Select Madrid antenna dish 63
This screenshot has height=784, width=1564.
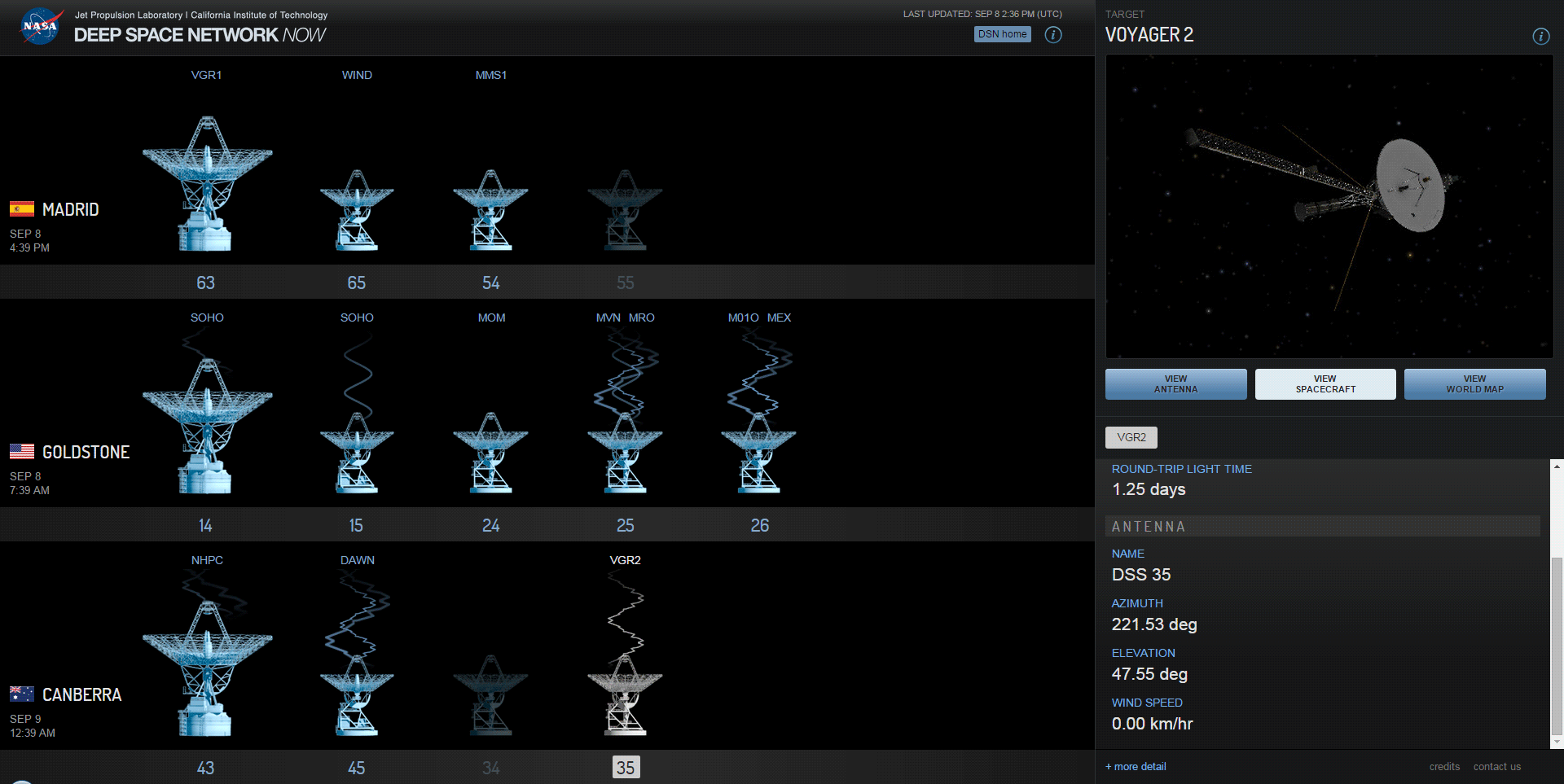point(207,182)
